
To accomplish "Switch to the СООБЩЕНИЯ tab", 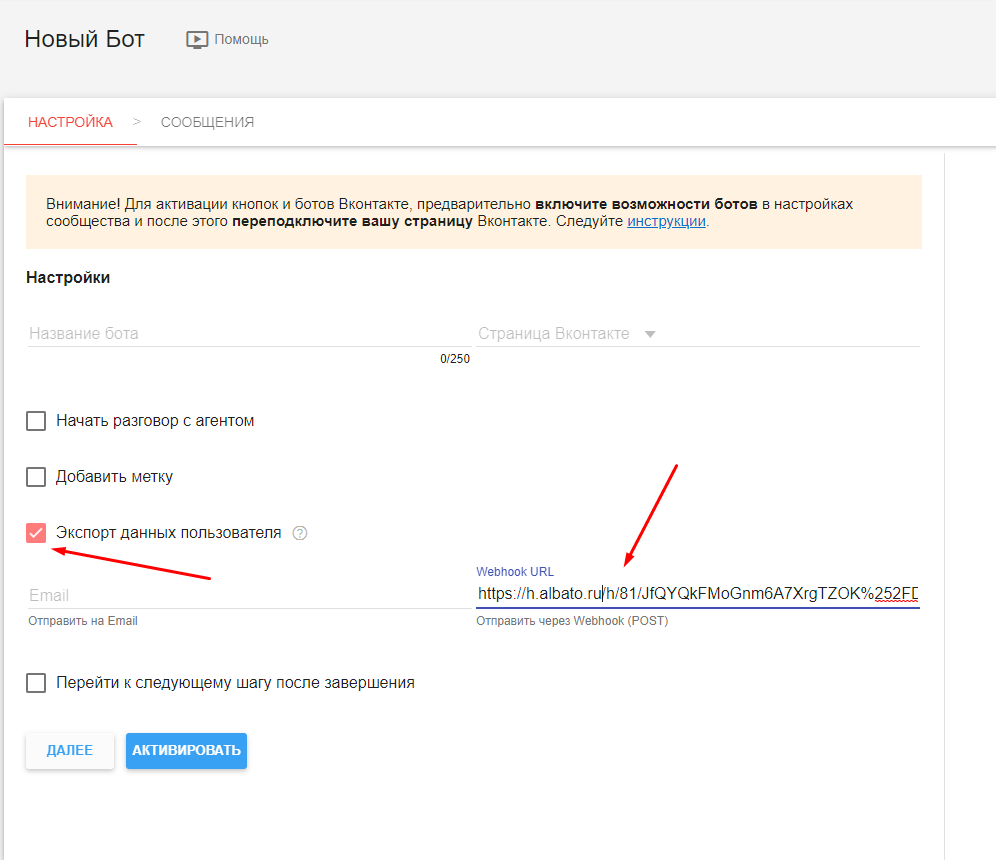I will click(x=207, y=122).
